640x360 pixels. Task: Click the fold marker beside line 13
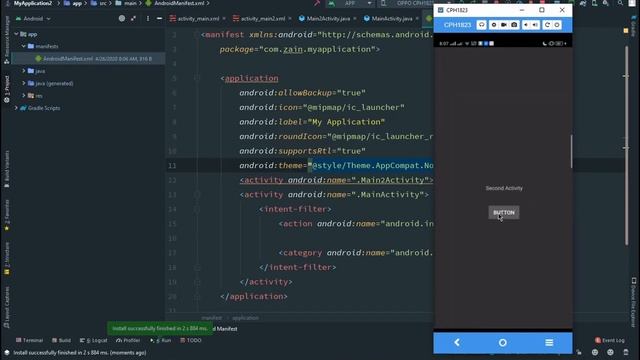tap(197, 195)
